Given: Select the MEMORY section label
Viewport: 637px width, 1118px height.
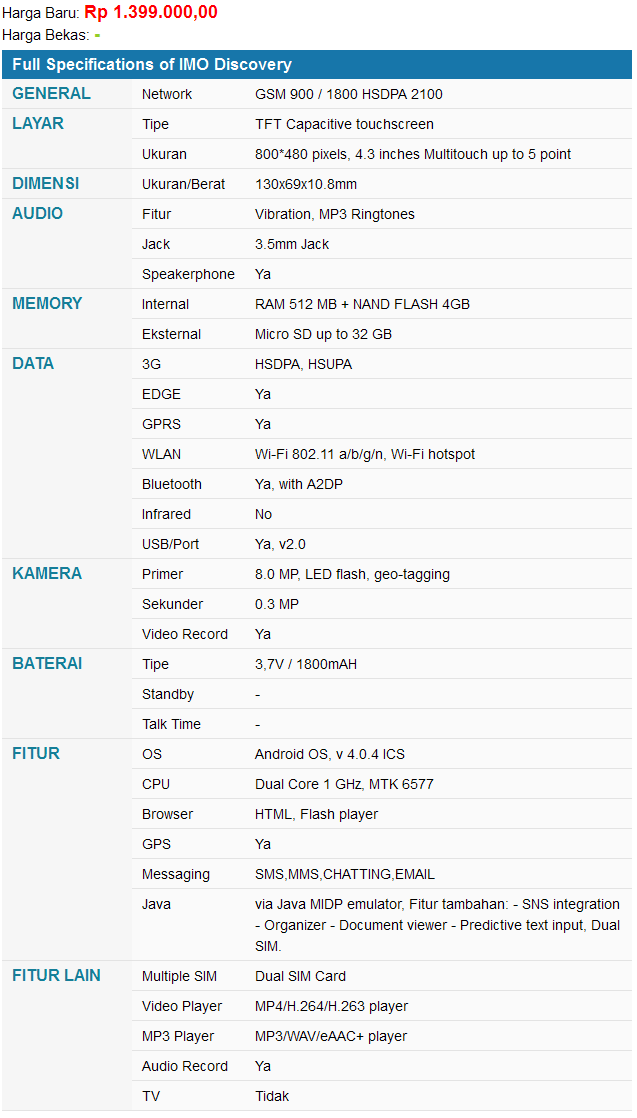Looking at the screenshot, I should click(x=47, y=304).
